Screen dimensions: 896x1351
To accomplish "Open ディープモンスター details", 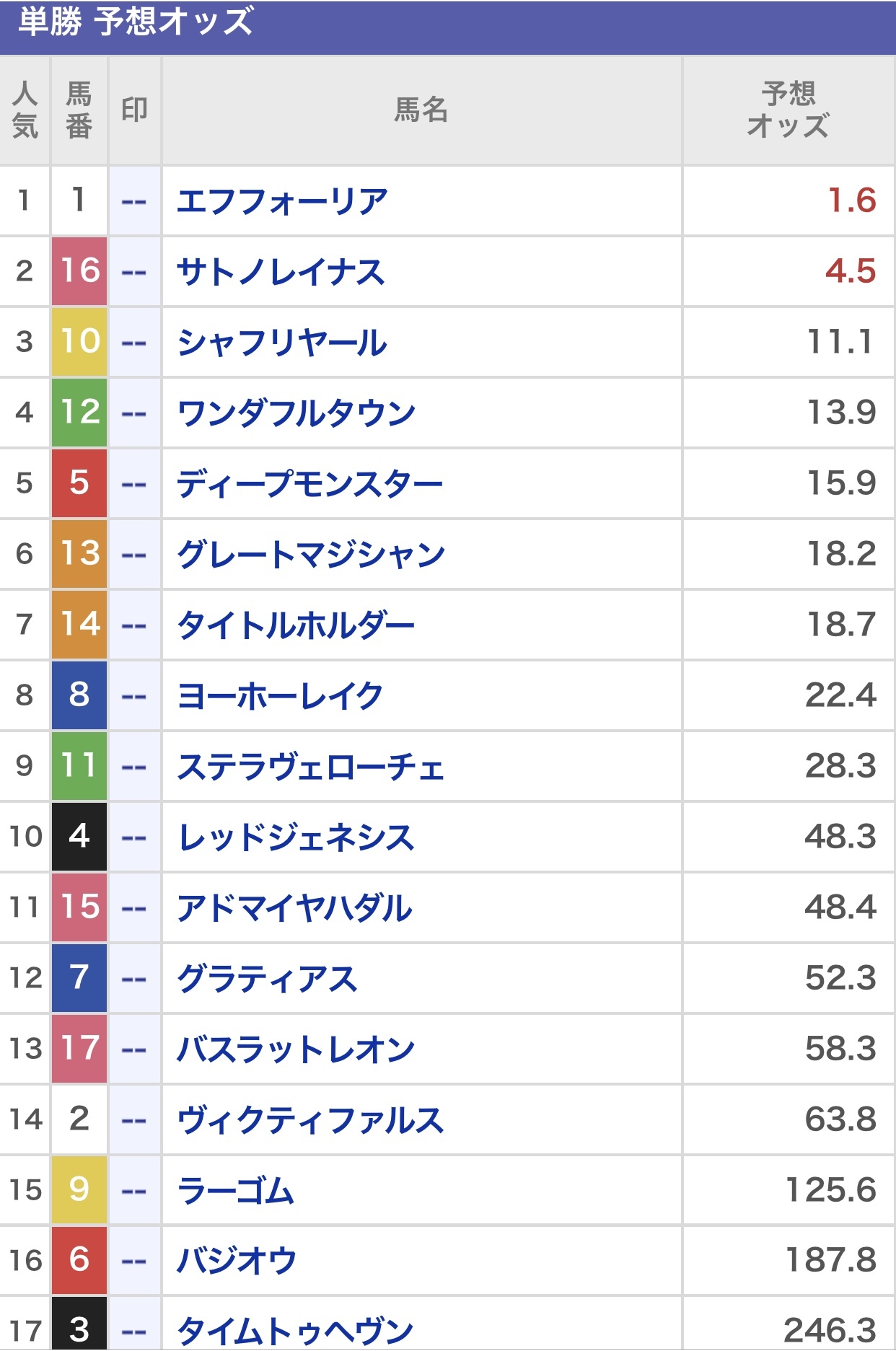I will [x=309, y=484].
